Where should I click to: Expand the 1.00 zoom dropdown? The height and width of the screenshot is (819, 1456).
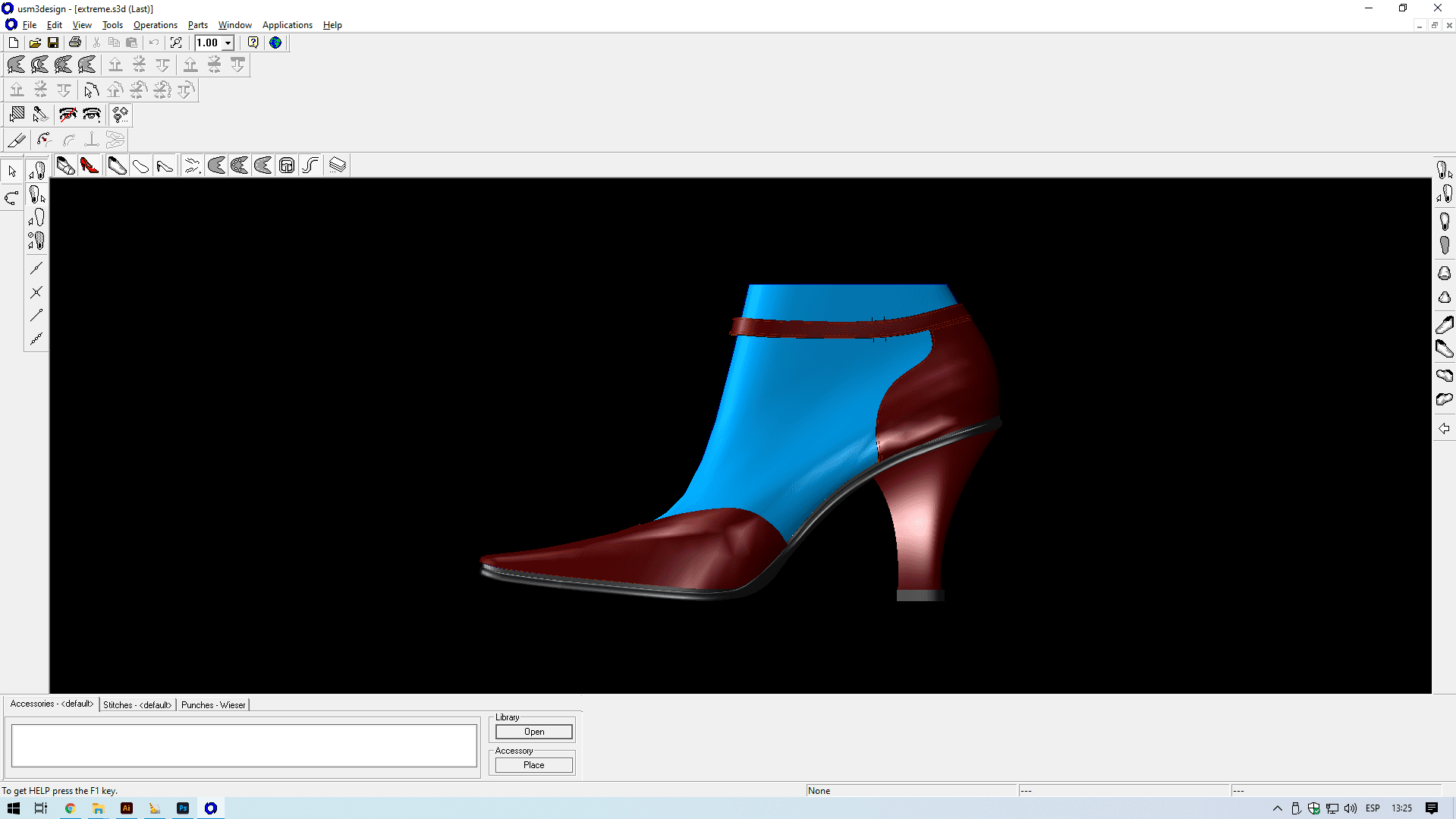228,43
